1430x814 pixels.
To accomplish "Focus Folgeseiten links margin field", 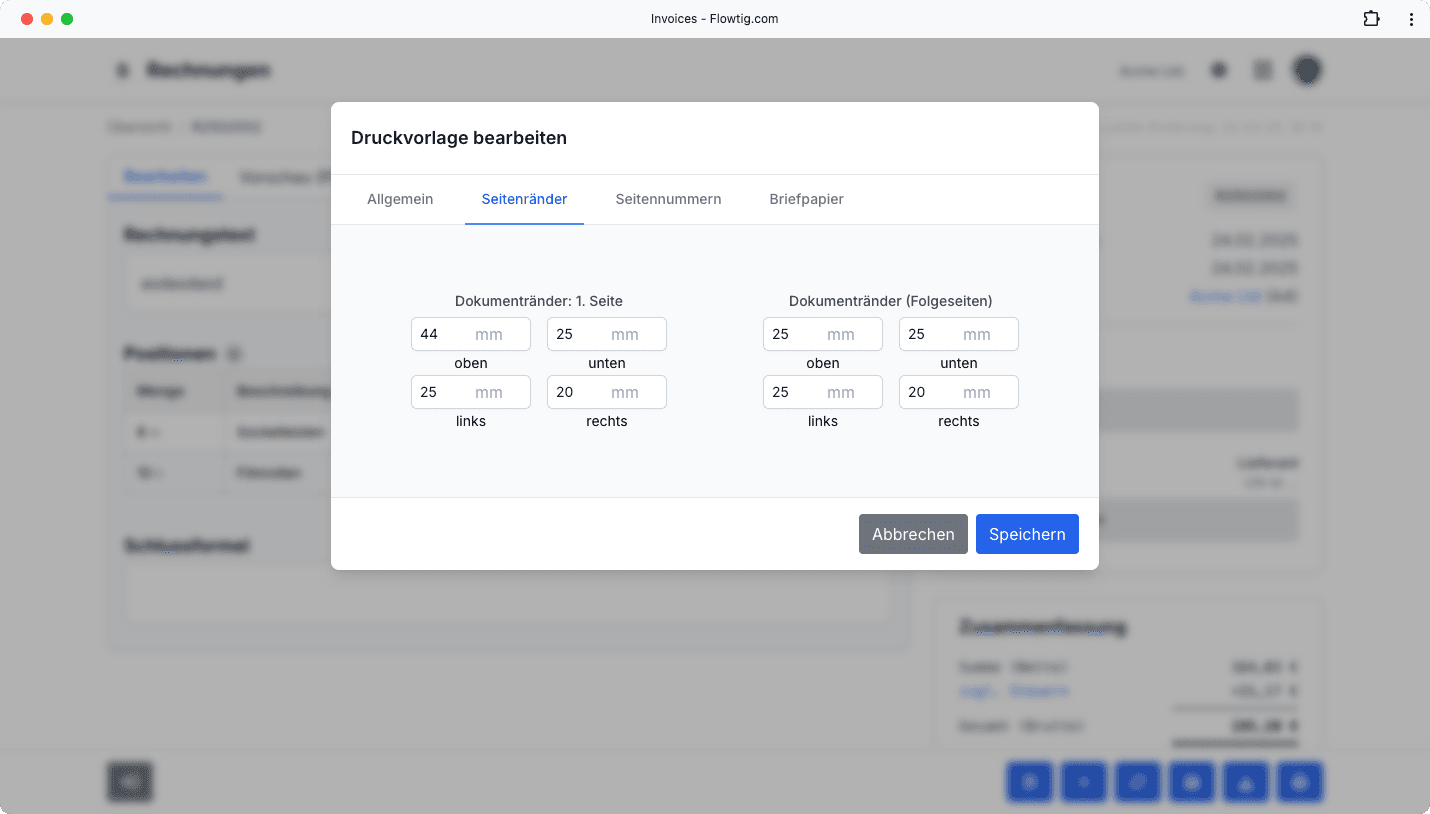I will click(823, 392).
